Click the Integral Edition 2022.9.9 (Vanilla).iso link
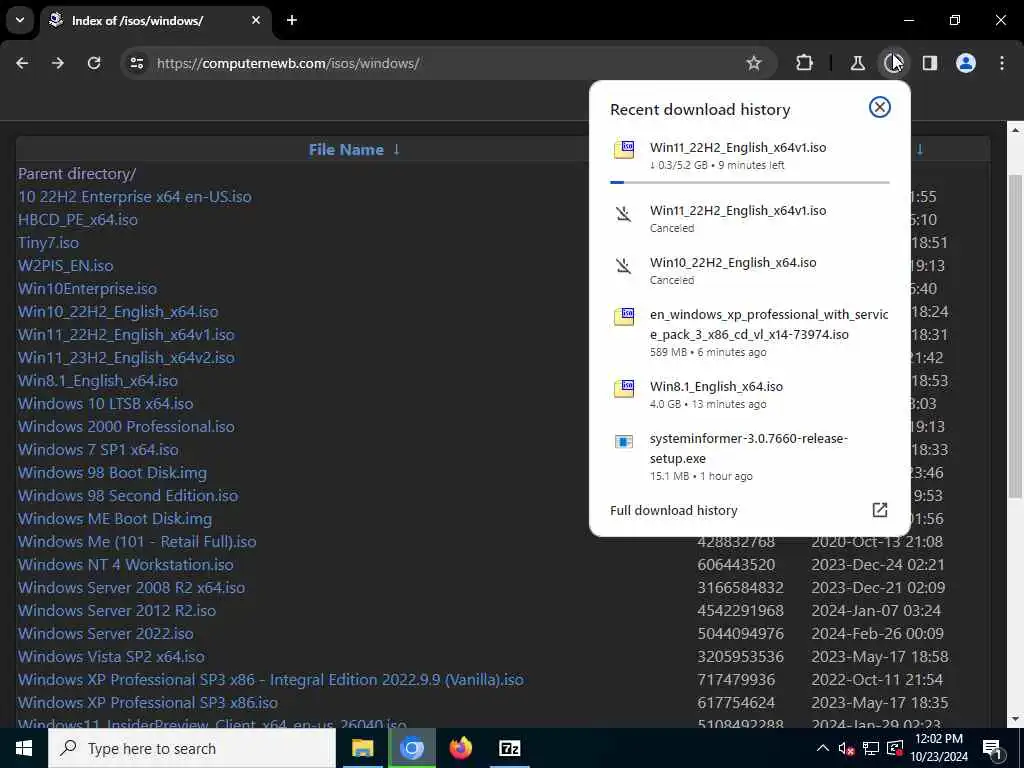The width and height of the screenshot is (1024, 768). pos(270,679)
